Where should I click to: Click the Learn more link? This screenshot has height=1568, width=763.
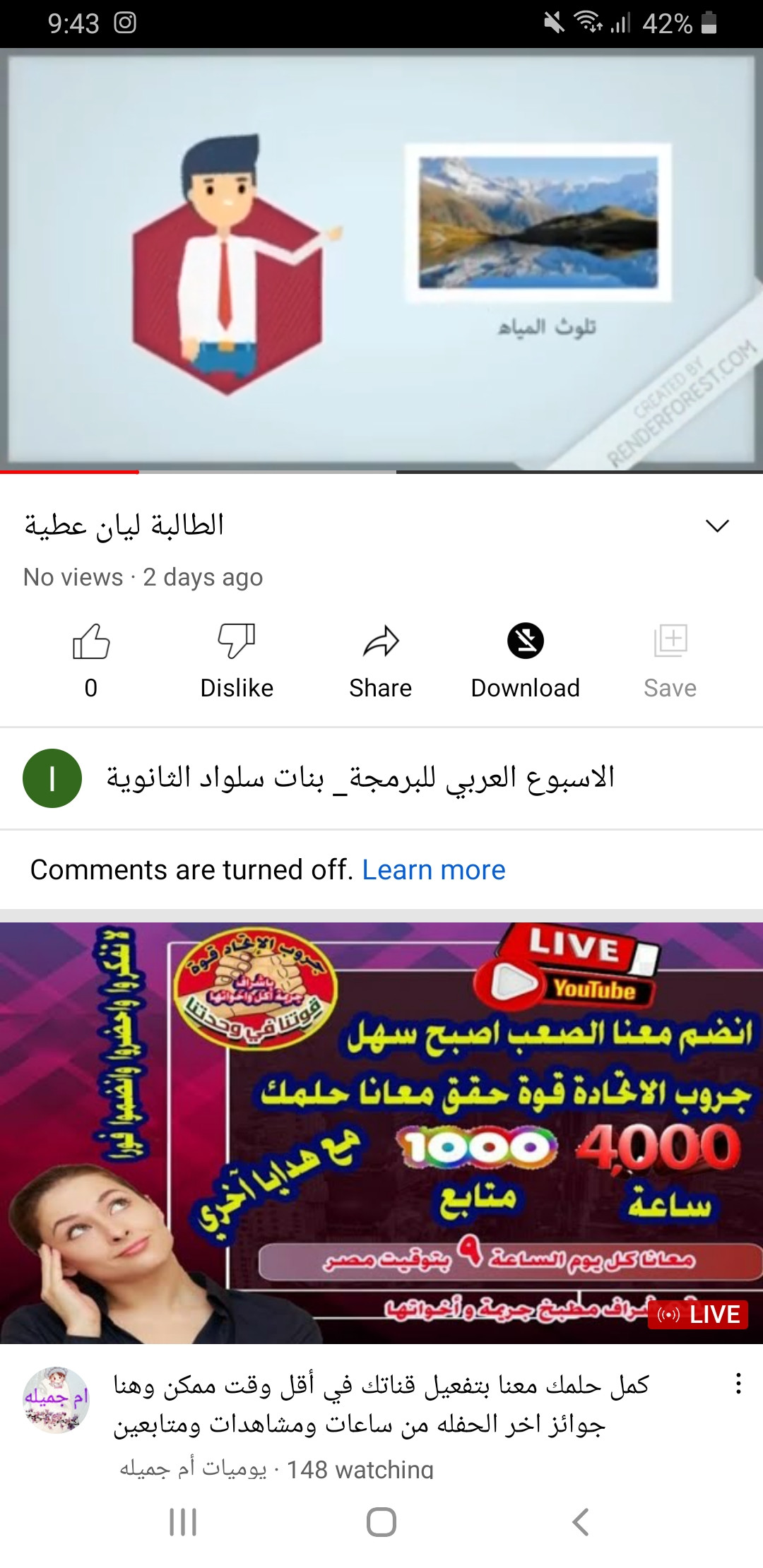434,869
